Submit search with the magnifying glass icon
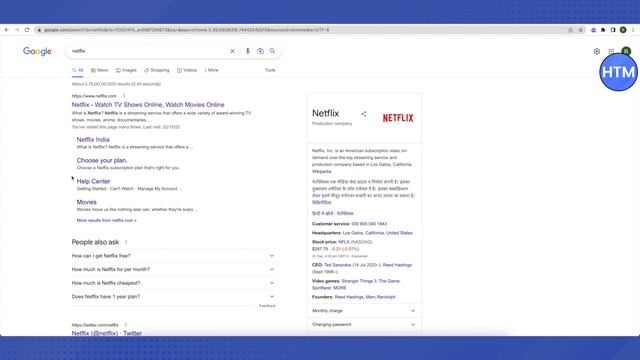The height and width of the screenshot is (360, 640). pos(272,51)
